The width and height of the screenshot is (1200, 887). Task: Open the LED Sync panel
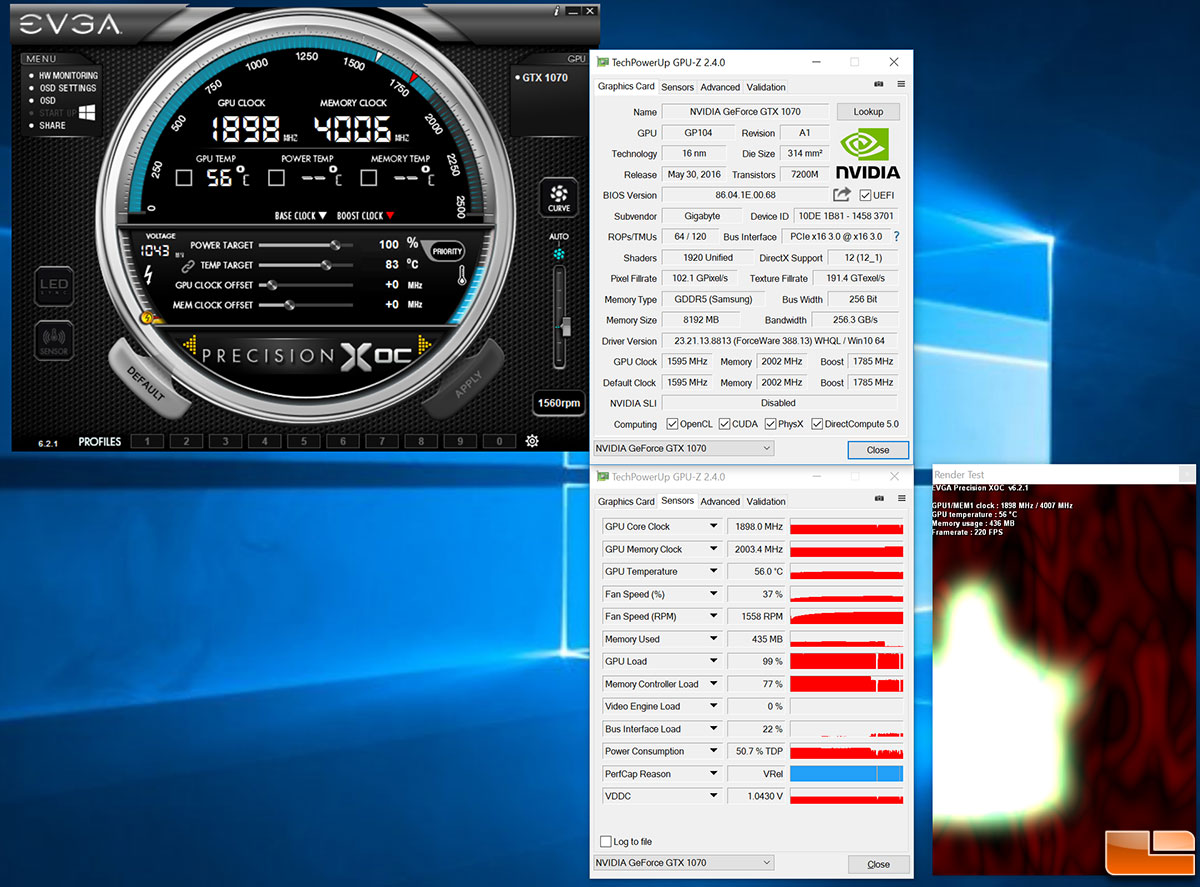pos(52,287)
